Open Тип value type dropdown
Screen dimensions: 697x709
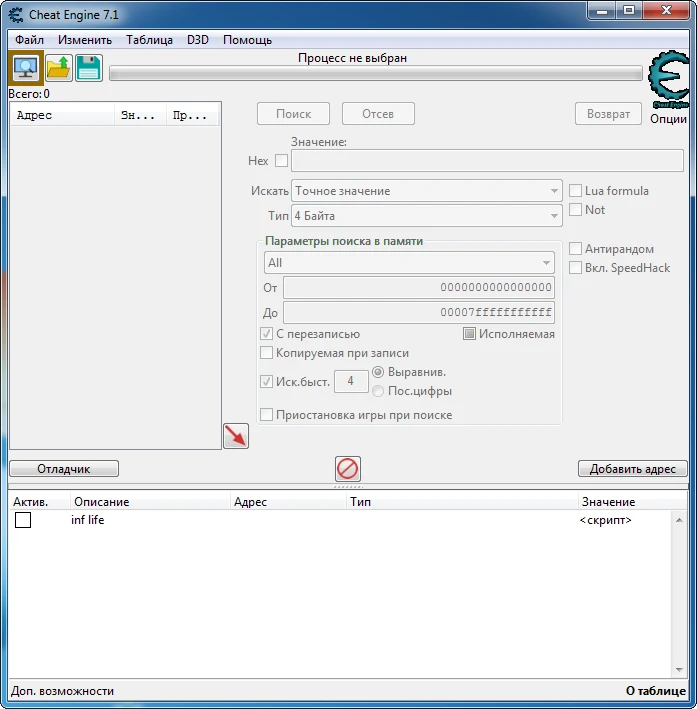(x=427, y=216)
